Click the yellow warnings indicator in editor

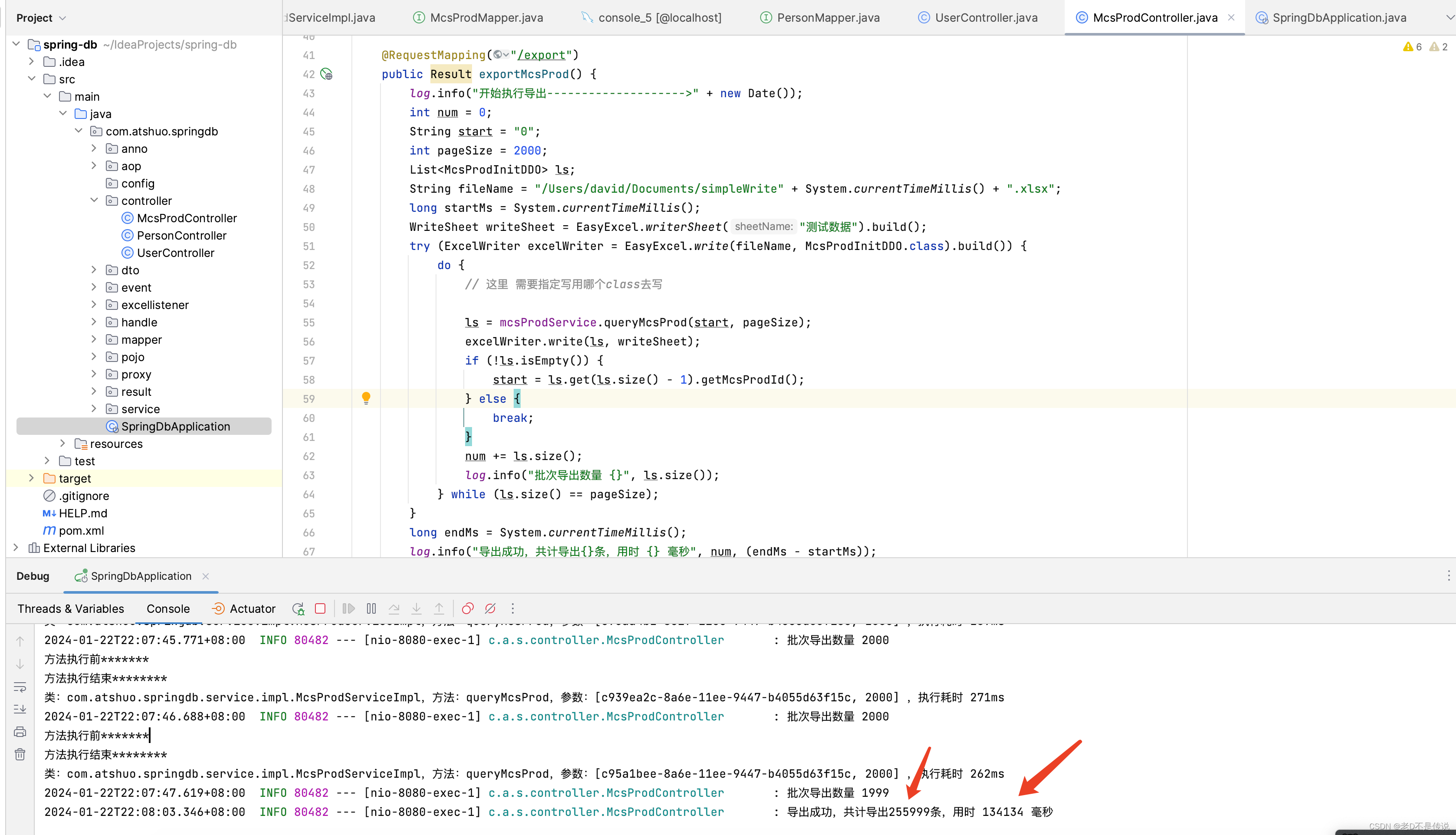coord(1412,47)
